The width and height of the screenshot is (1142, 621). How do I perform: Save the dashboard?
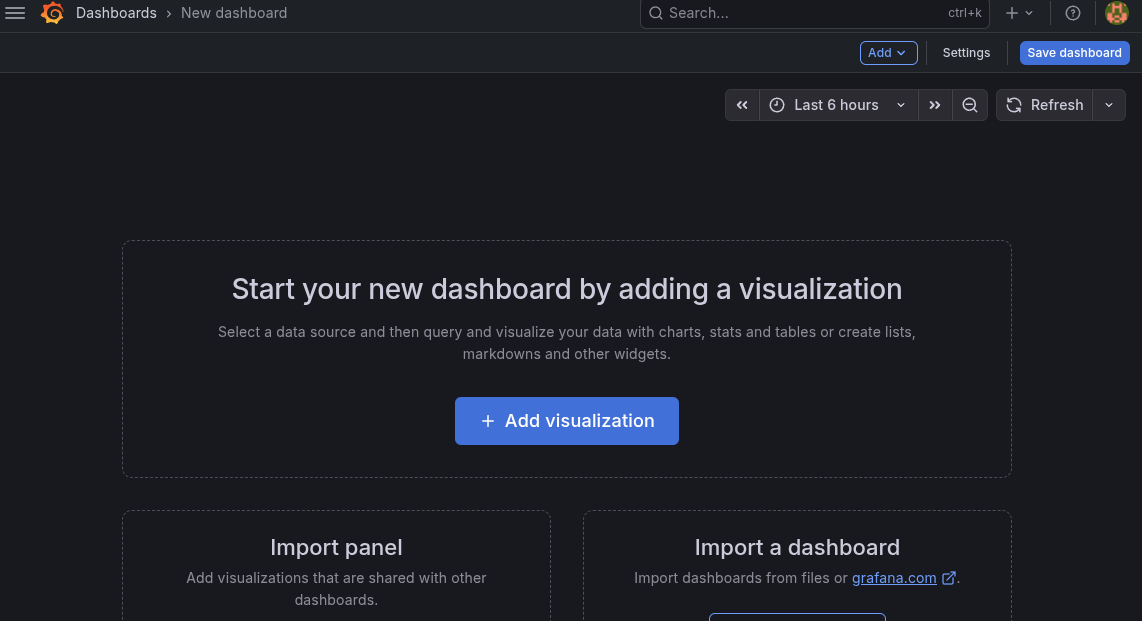tap(1074, 52)
